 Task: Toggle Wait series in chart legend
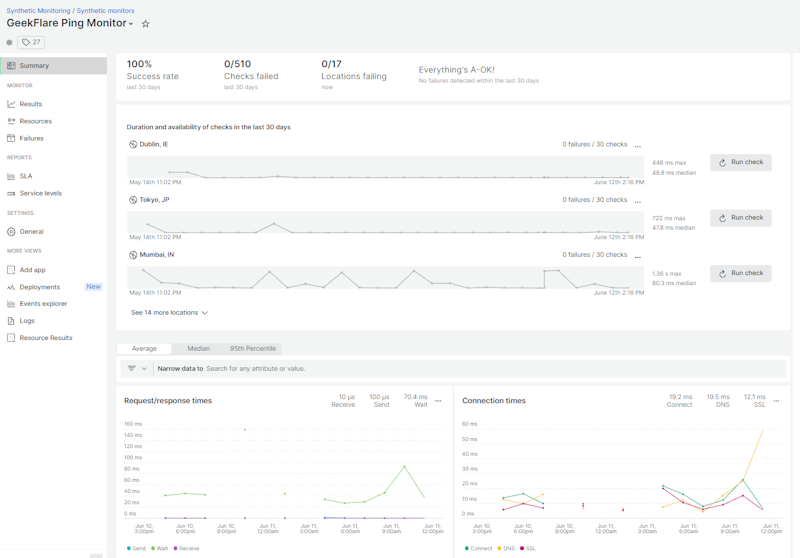(160, 548)
